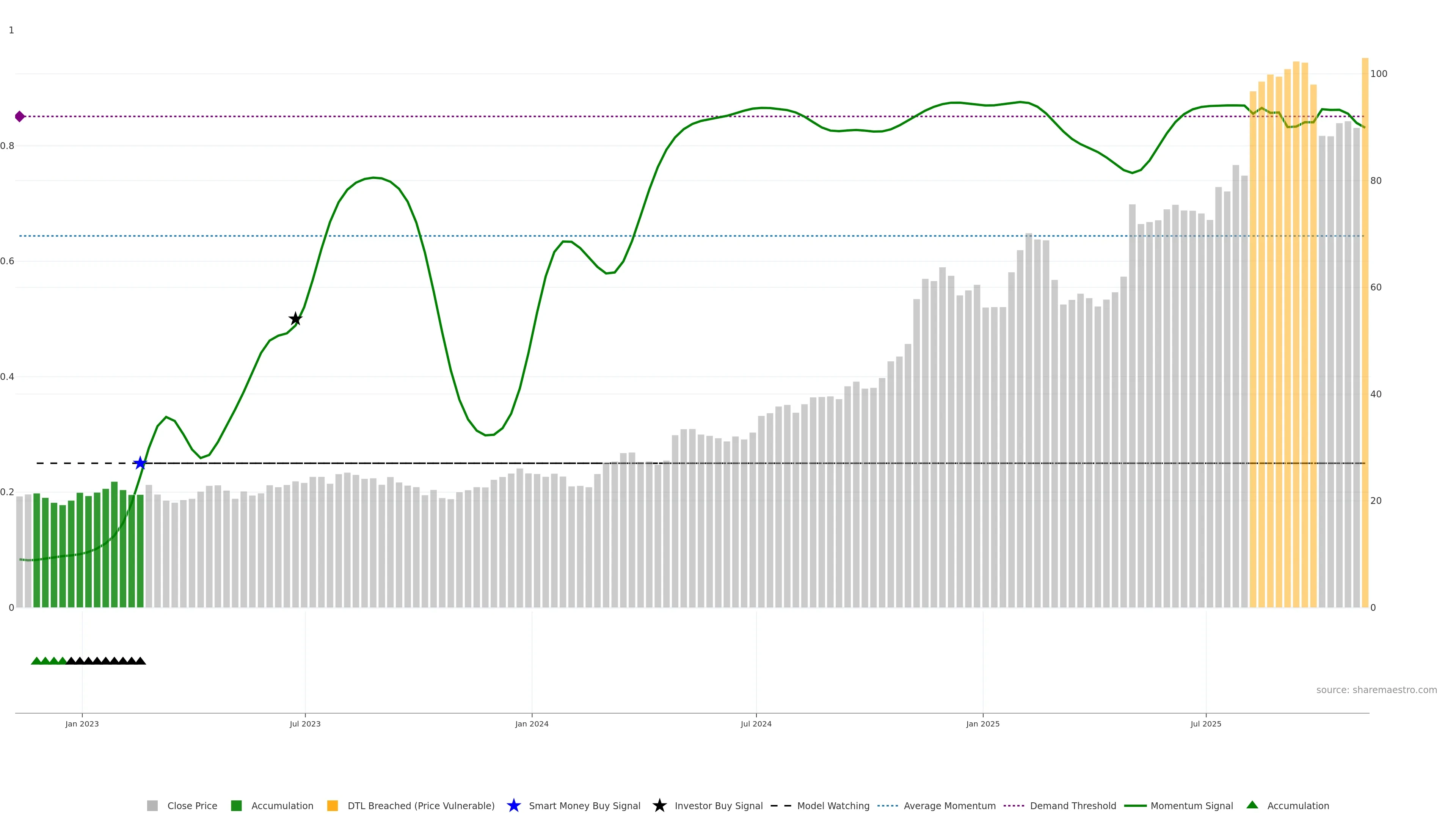Click the green square Accumulation legend swatch
1456x819 pixels.
click(236, 806)
